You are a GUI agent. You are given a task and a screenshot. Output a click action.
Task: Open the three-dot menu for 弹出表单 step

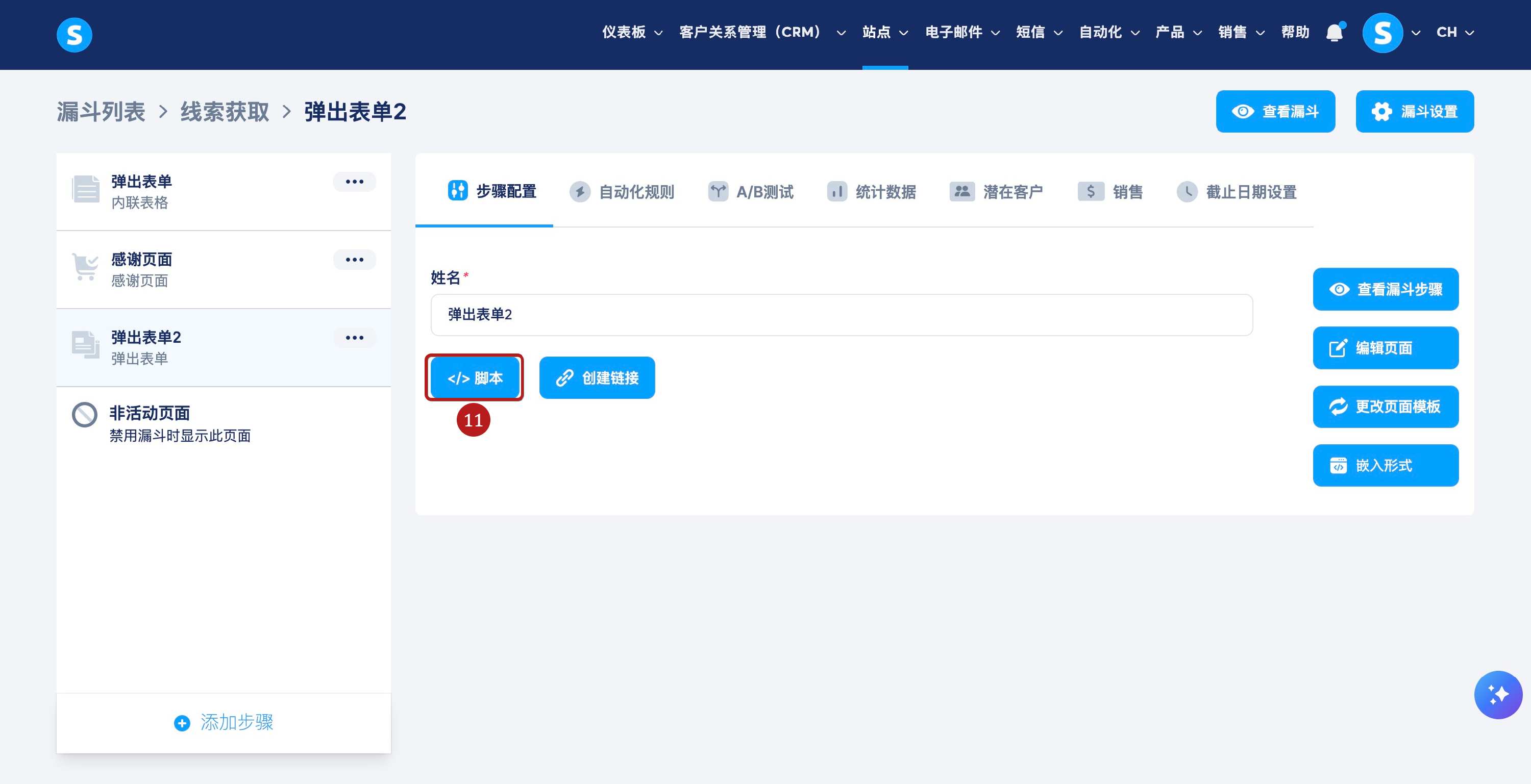(354, 182)
